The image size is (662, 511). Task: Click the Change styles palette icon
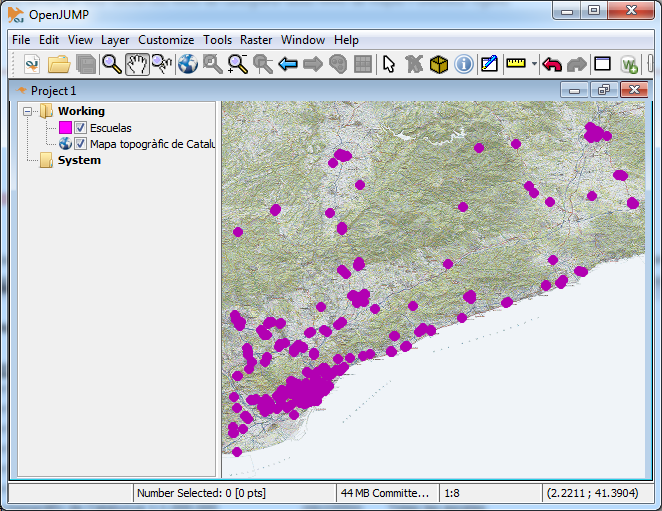click(x=338, y=64)
